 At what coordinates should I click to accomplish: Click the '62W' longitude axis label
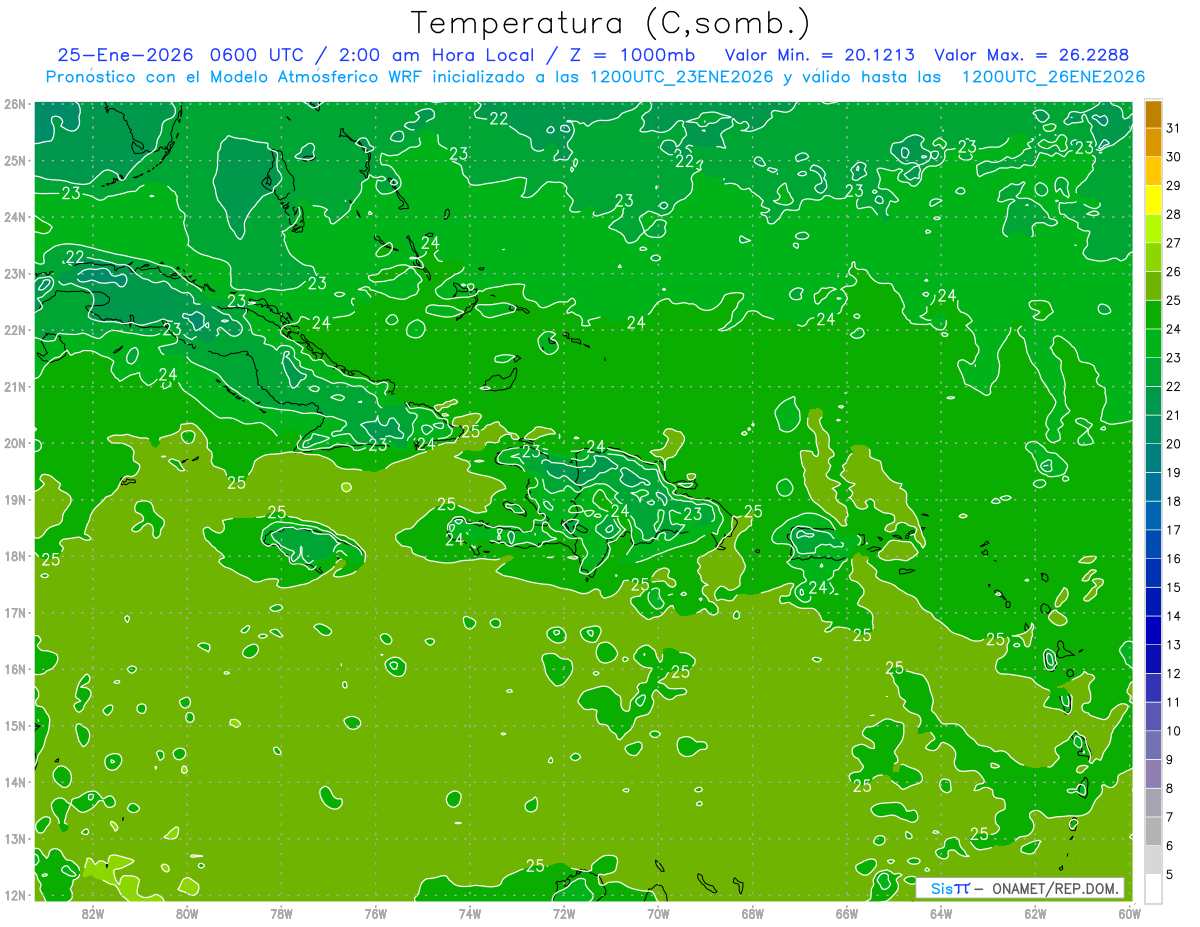[x=1035, y=913]
